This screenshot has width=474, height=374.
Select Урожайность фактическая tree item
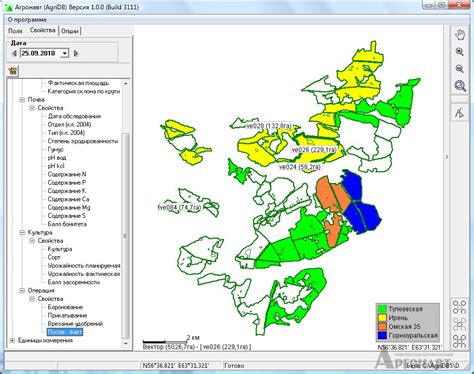84,274
